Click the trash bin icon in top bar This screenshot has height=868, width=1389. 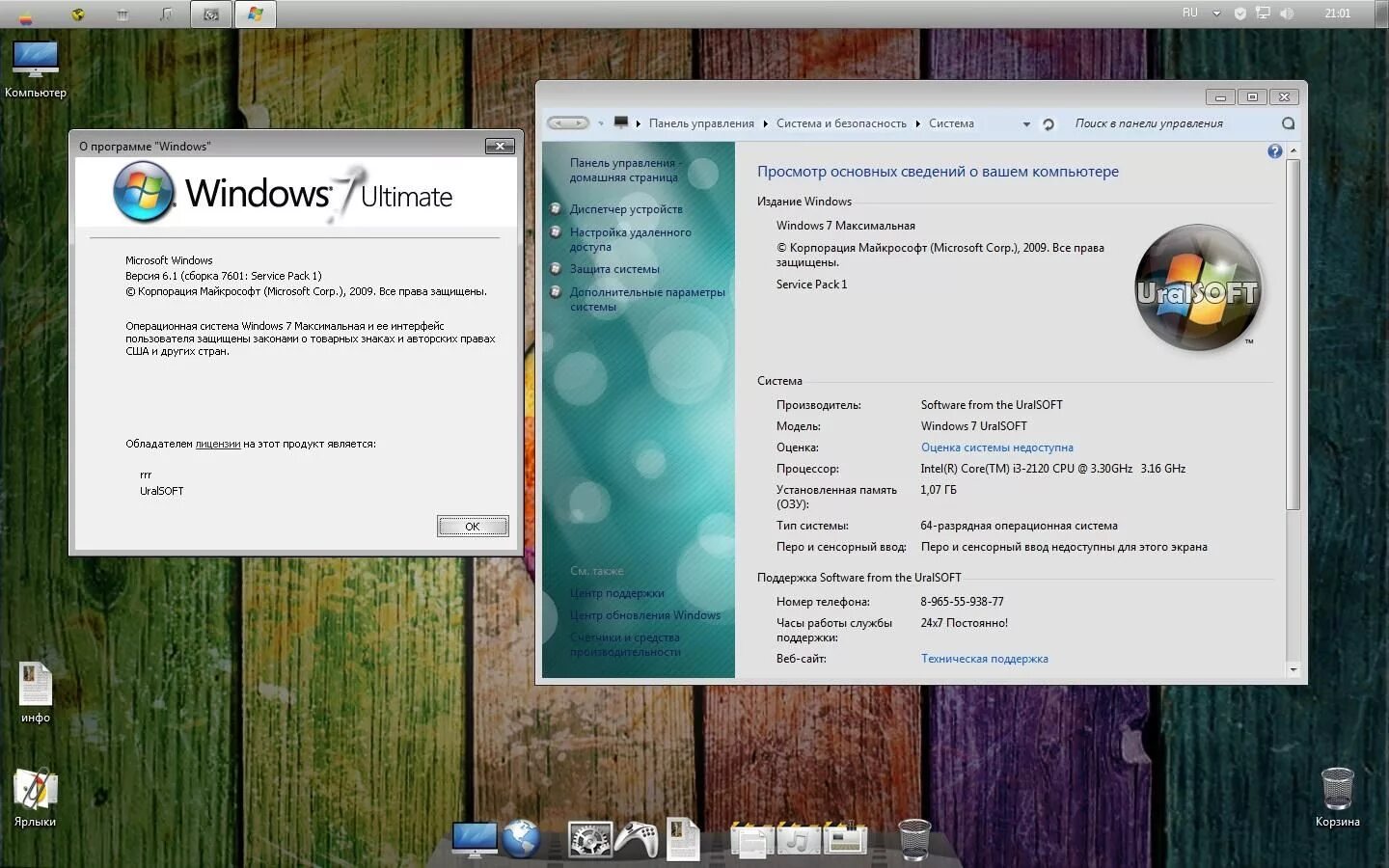(122, 14)
